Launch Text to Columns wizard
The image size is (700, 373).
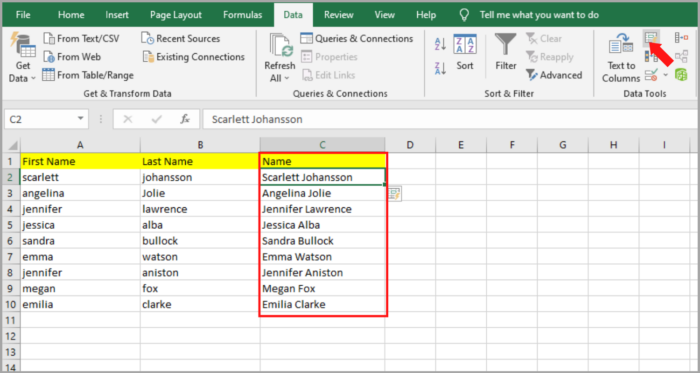[x=621, y=58]
